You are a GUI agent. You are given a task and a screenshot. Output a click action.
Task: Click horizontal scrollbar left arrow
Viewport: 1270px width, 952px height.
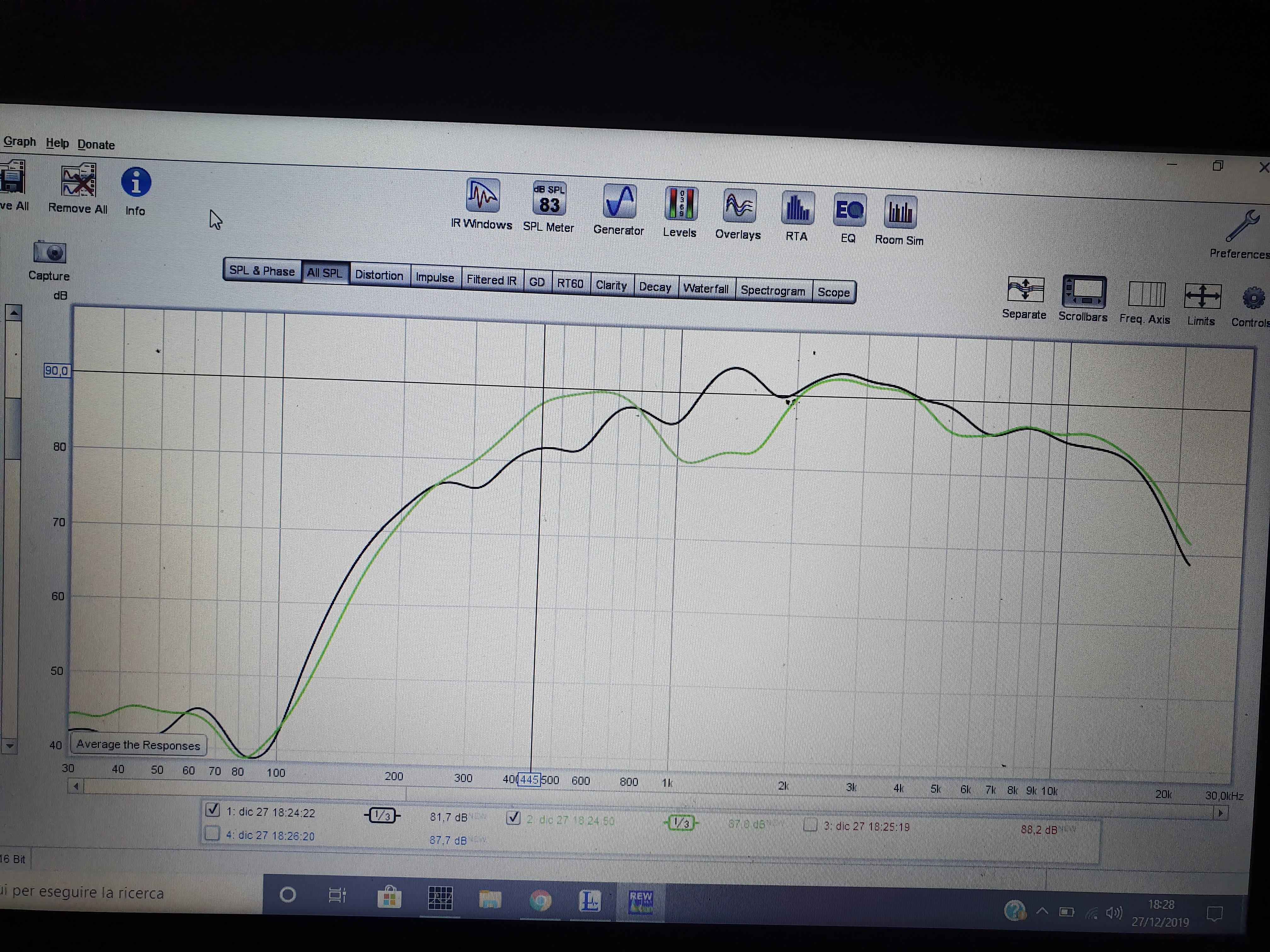pyautogui.click(x=76, y=785)
